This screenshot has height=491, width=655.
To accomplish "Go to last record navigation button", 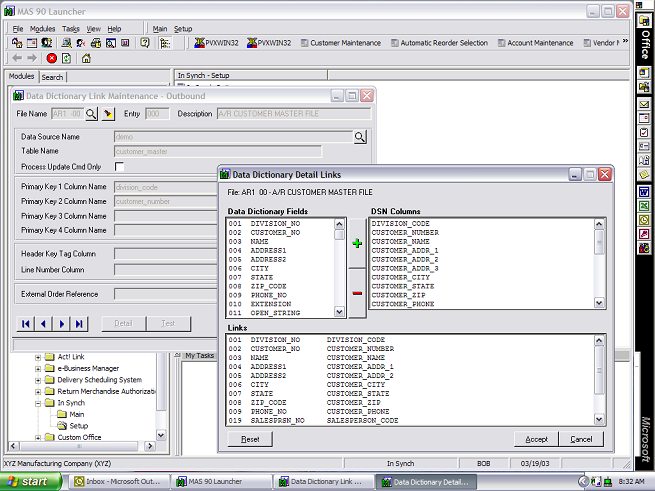I will point(79,323).
